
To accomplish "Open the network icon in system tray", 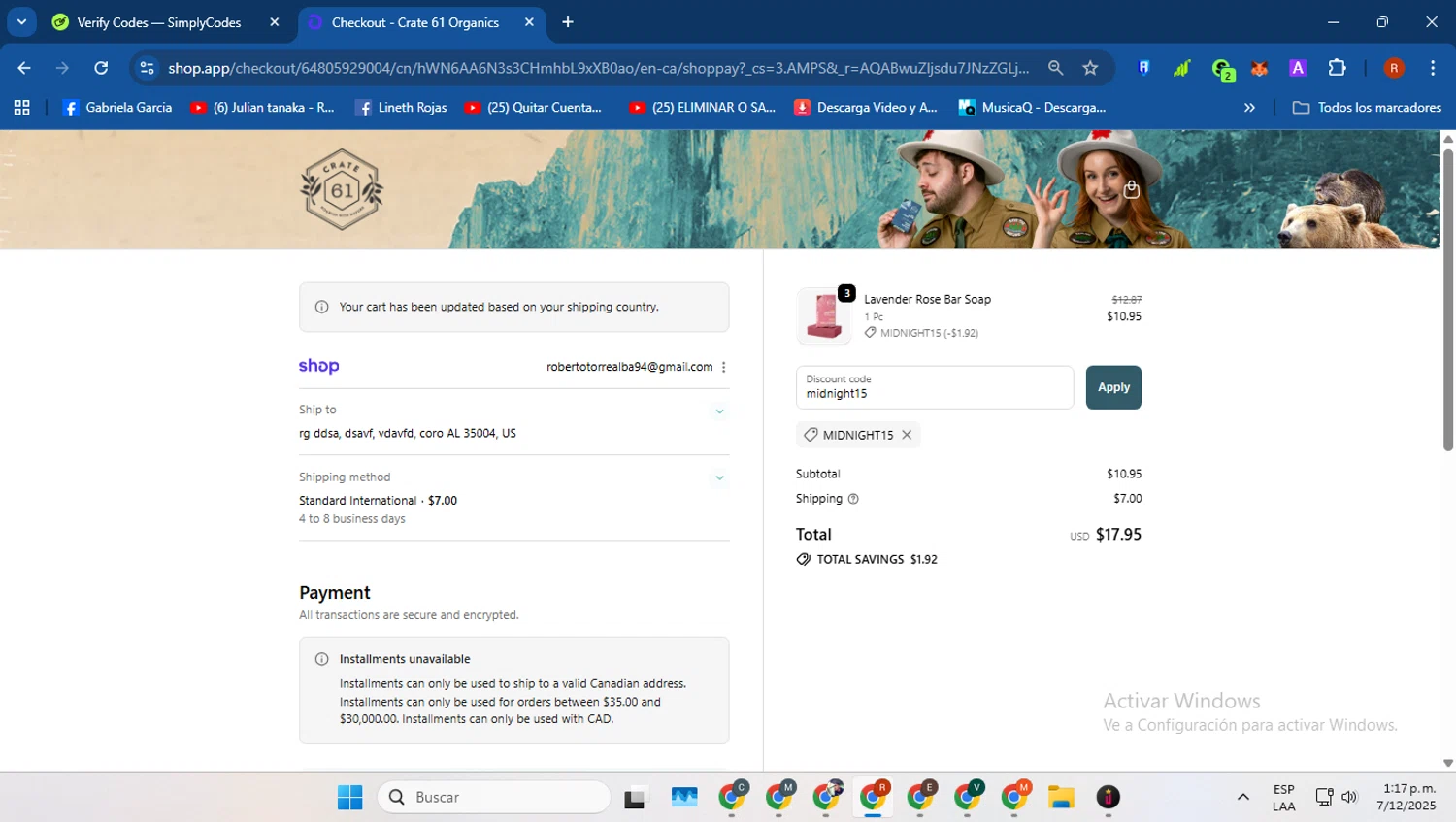I will tap(1324, 797).
